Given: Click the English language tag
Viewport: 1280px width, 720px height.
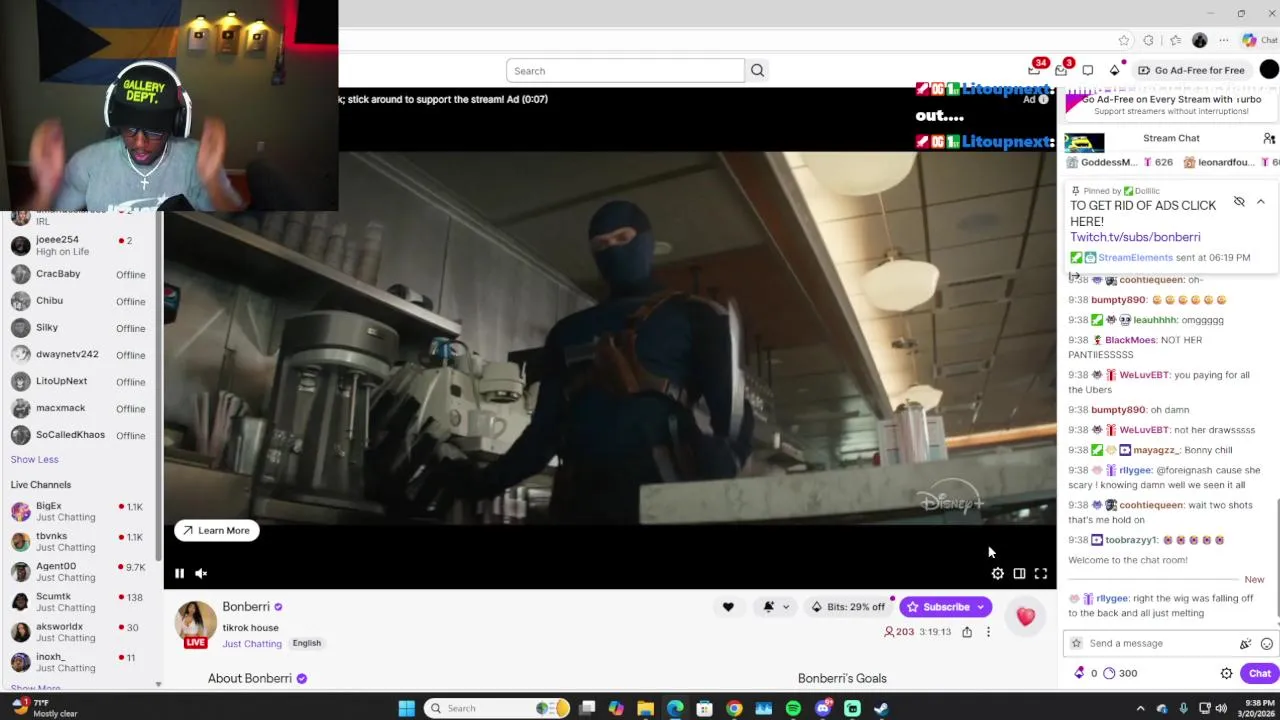Looking at the screenshot, I should [x=306, y=643].
